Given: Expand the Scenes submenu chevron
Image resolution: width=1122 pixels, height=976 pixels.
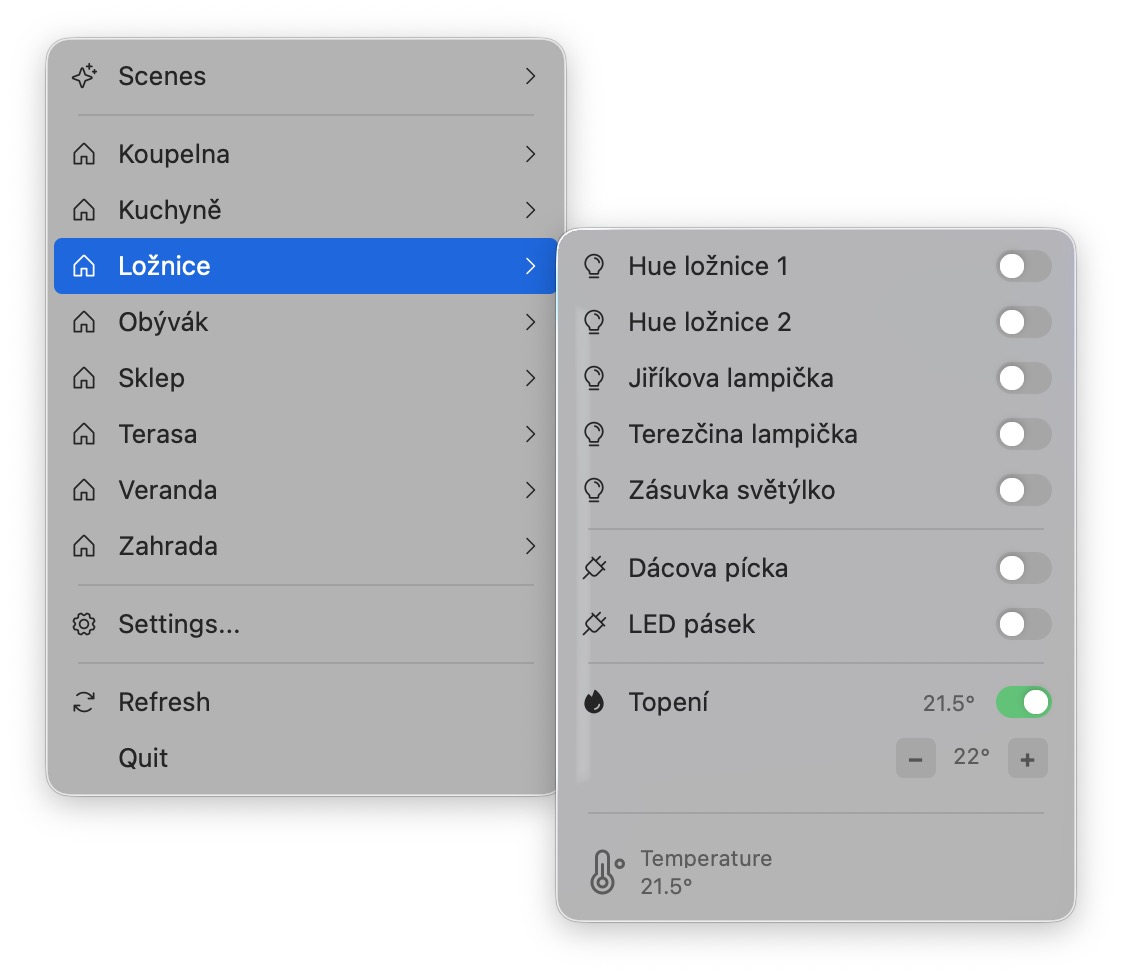Looking at the screenshot, I should tap(531, 76).
